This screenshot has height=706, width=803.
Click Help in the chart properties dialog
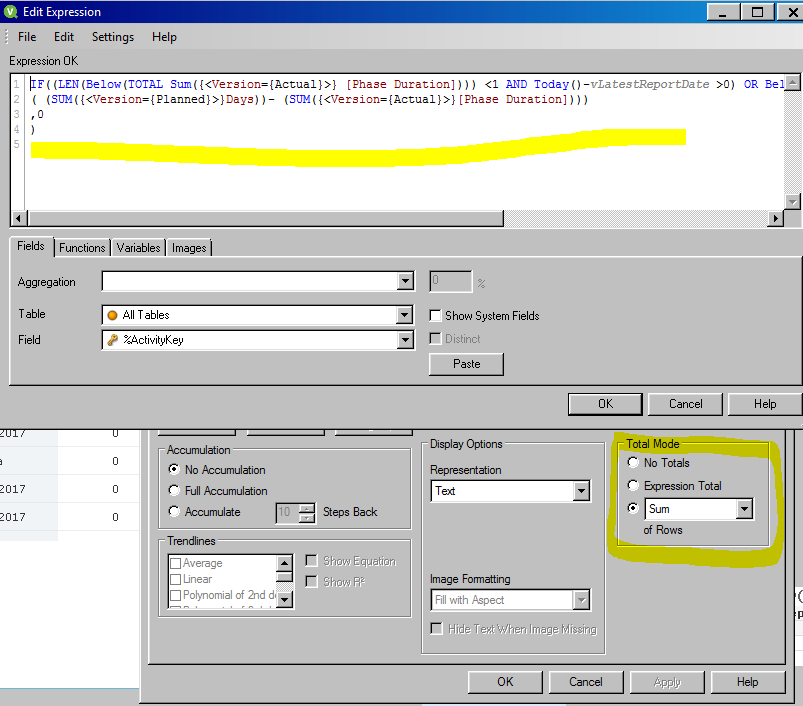[748, 682]
